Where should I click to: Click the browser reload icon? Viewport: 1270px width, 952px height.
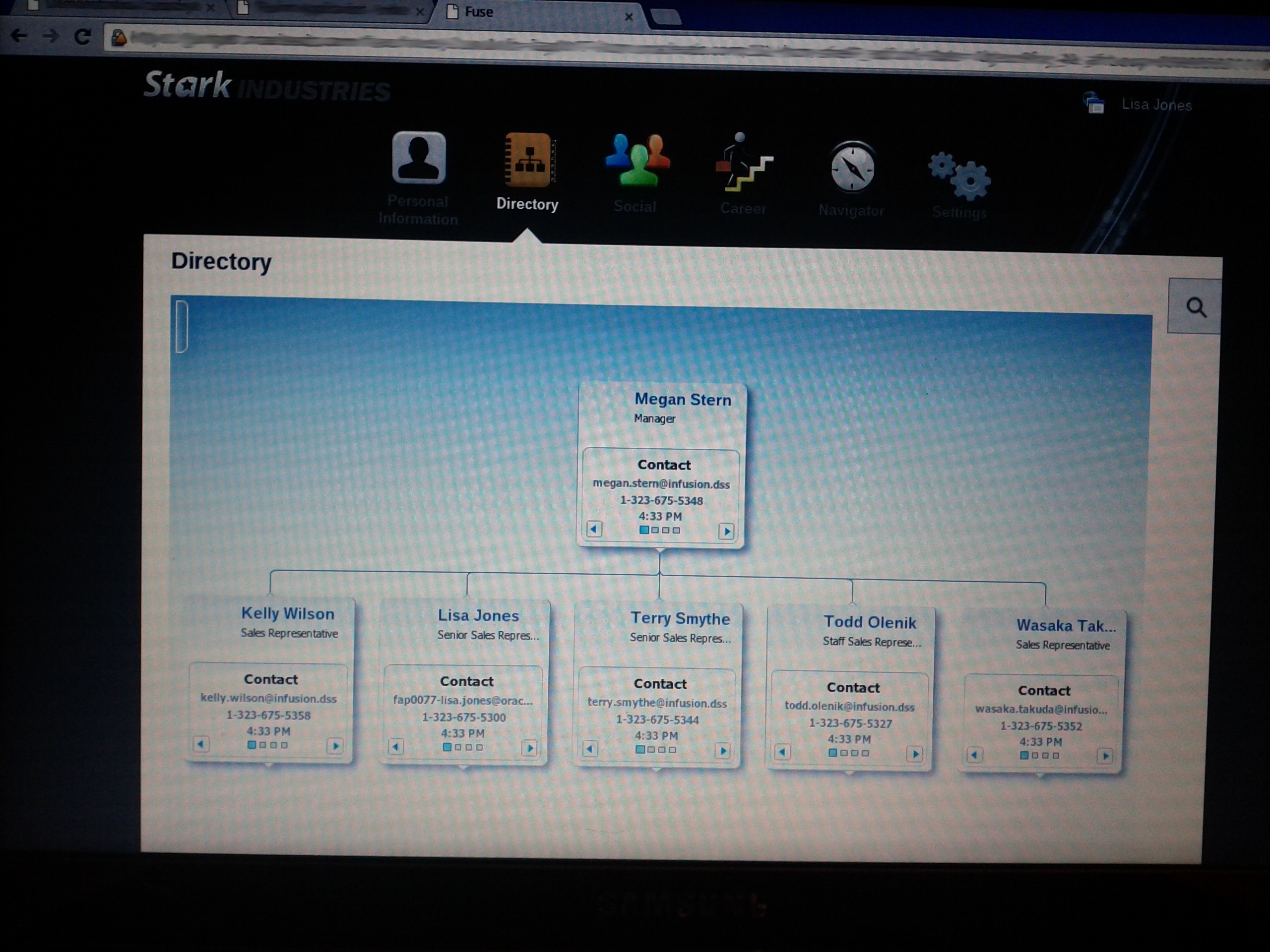point(83,37)
